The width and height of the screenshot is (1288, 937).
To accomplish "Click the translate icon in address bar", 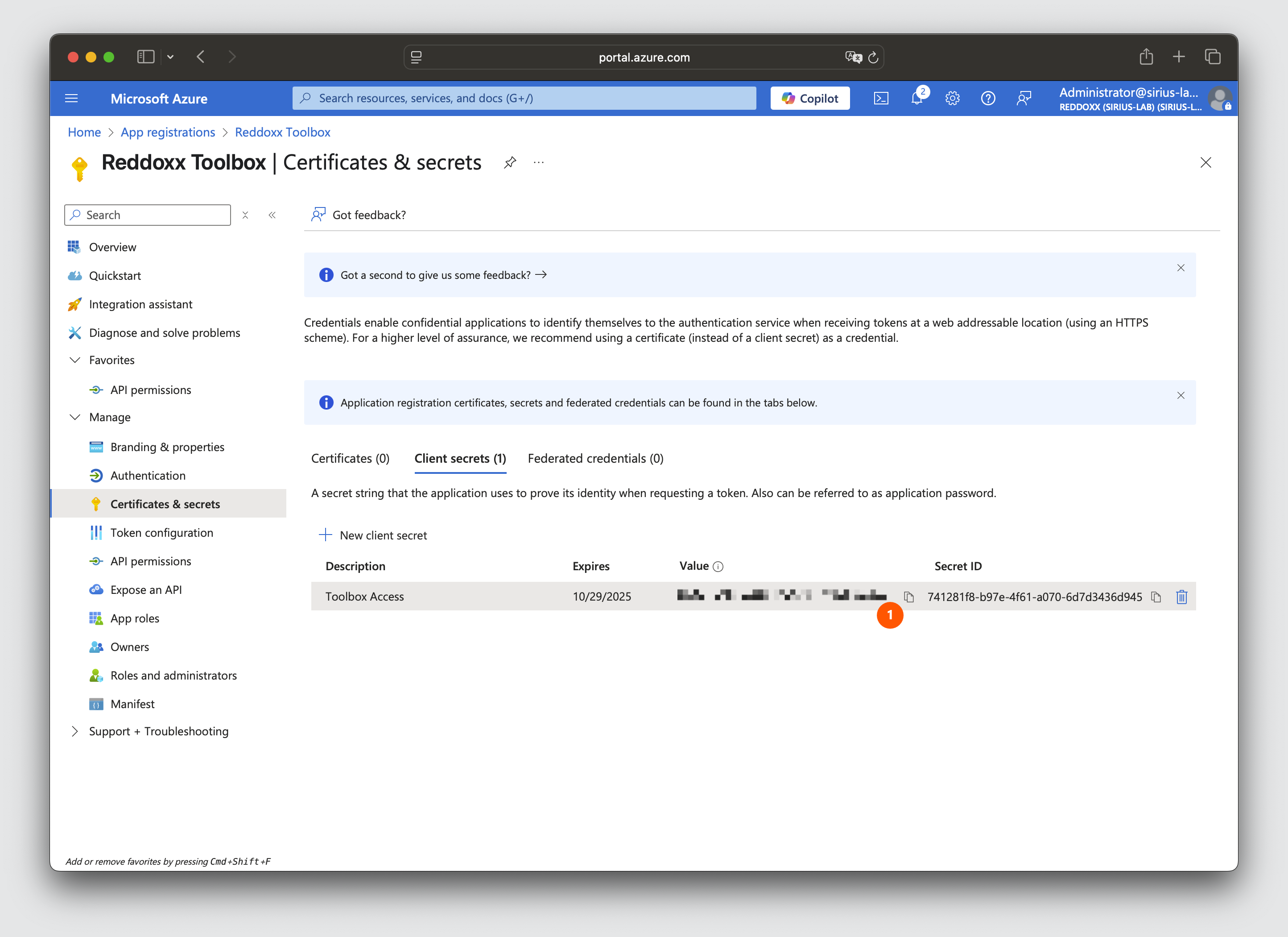I will point(854,57).
